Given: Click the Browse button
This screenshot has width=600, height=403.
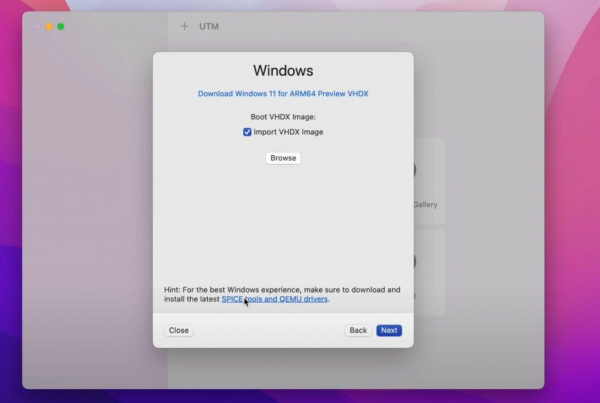Looking at the screenshot, I should [x=283, y=158].
